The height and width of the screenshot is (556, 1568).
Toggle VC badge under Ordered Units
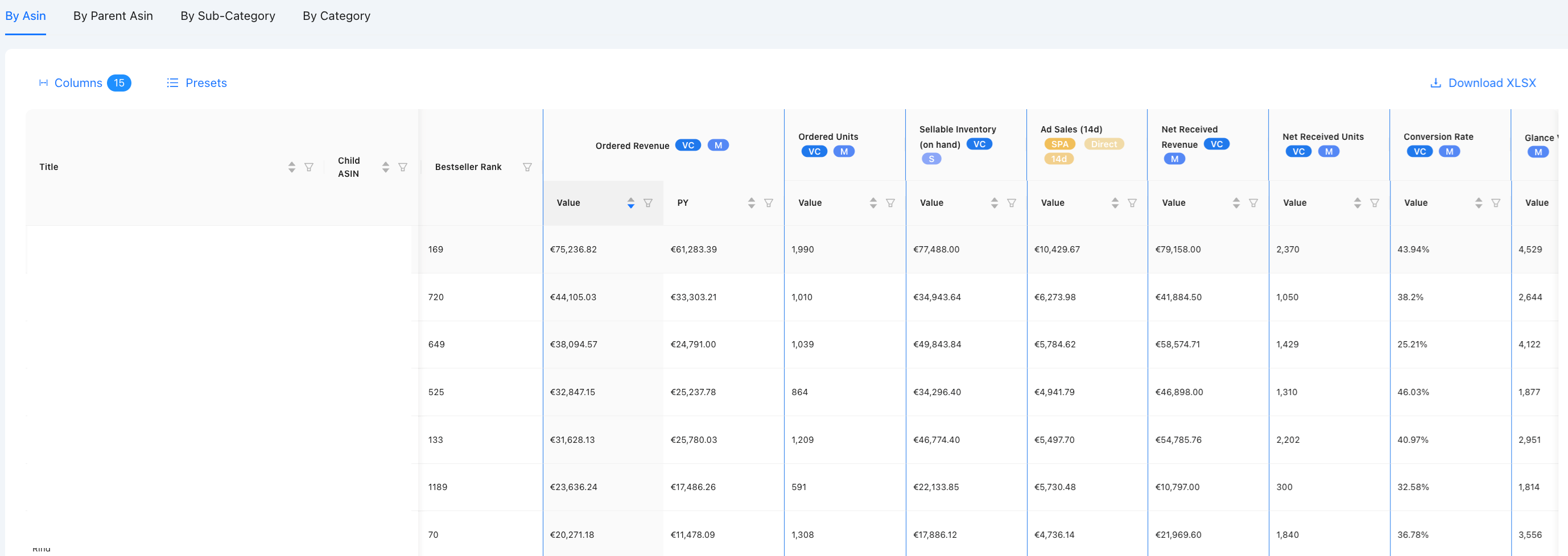pyautogui.click(x=814, y=151)
